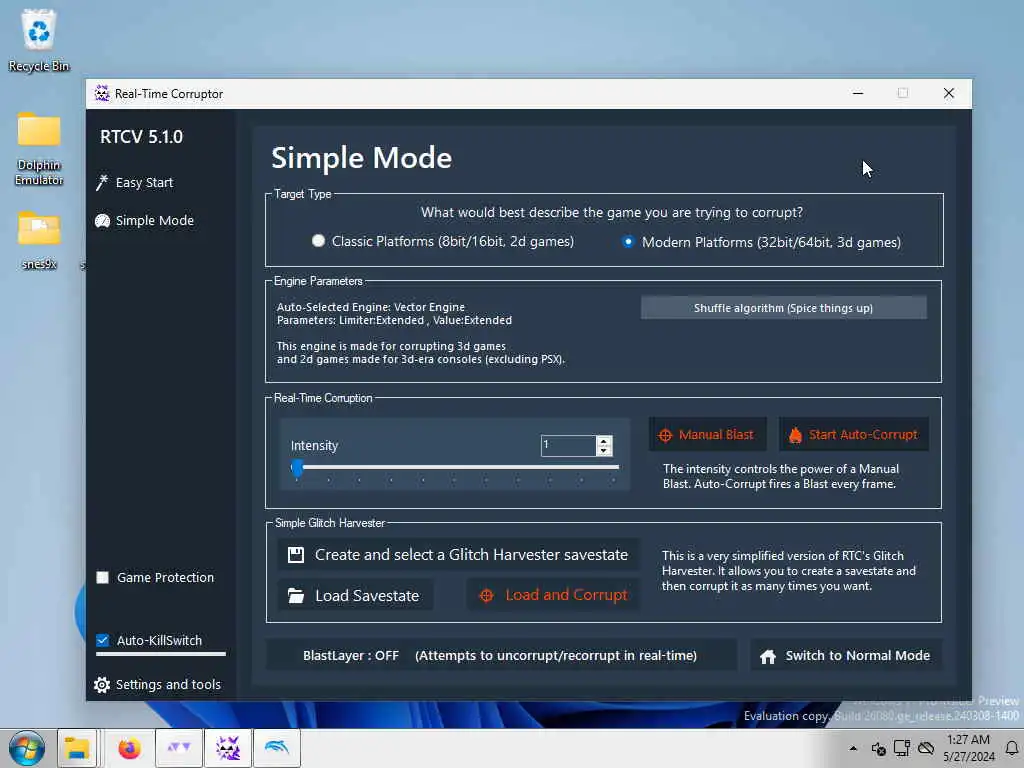Screen dimensions: 1024x768
Task: Click the RTCV 5.1.0 version label
Action: point(142,136)
